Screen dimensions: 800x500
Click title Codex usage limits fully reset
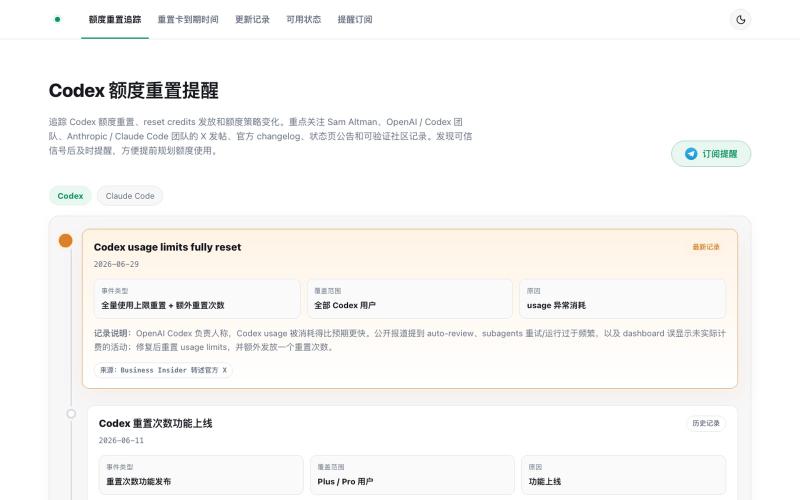(x=167, y=247)
